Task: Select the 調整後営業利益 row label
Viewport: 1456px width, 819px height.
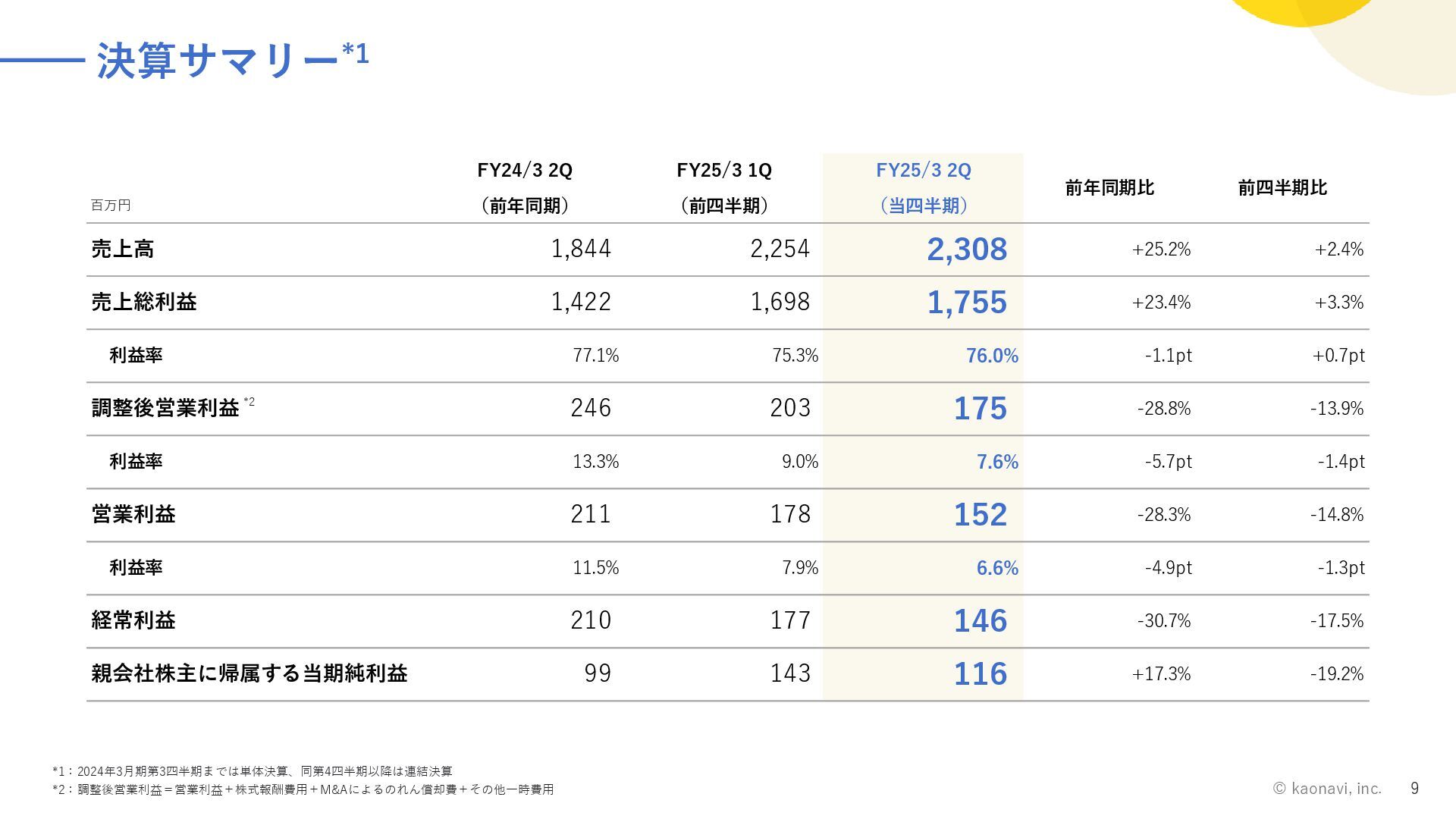Action: click(x=165, y=408)
